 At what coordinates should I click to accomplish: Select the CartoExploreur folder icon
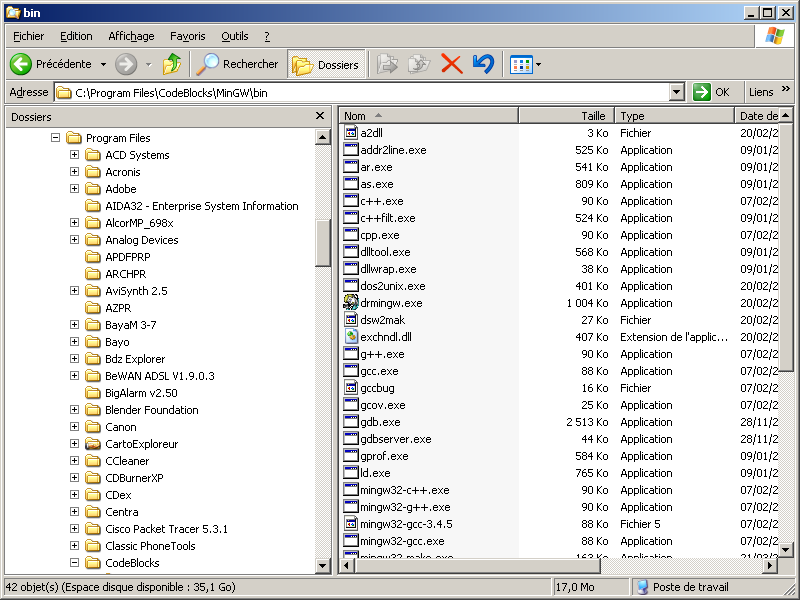[x=92, y=444]
